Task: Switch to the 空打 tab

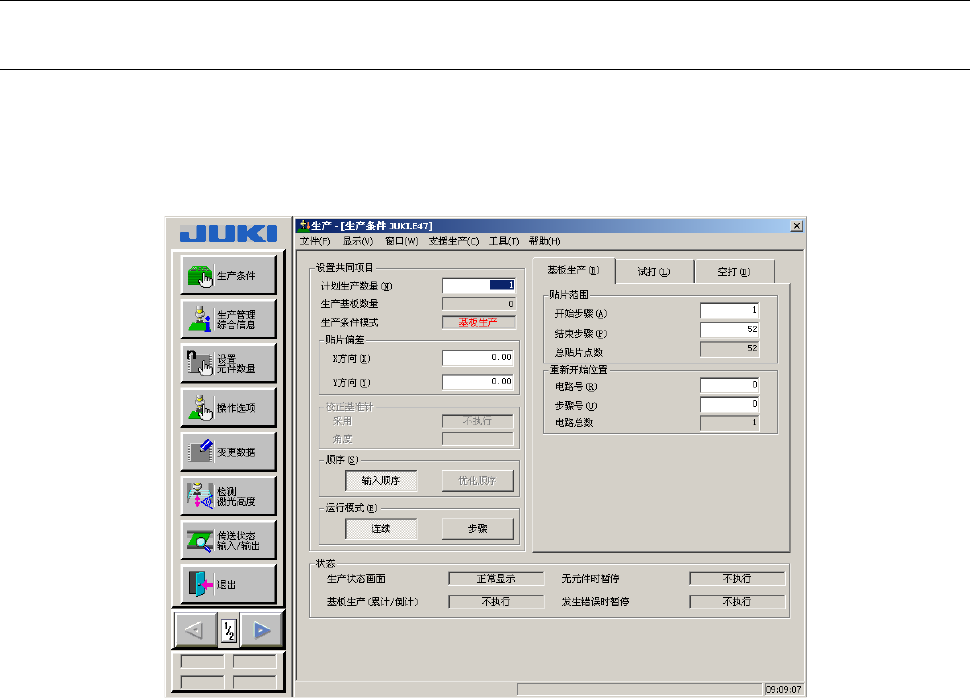Action: pos(734,272)
